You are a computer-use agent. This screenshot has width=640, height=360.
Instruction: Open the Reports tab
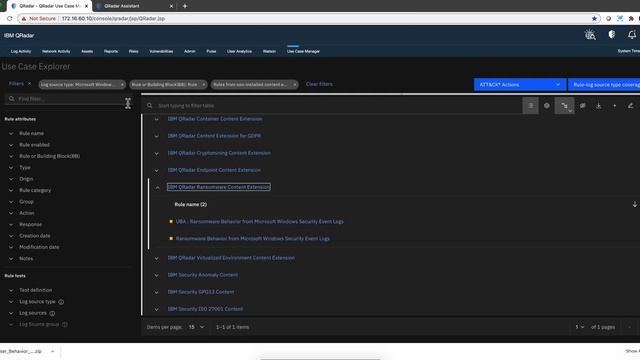tap(111, 51)
